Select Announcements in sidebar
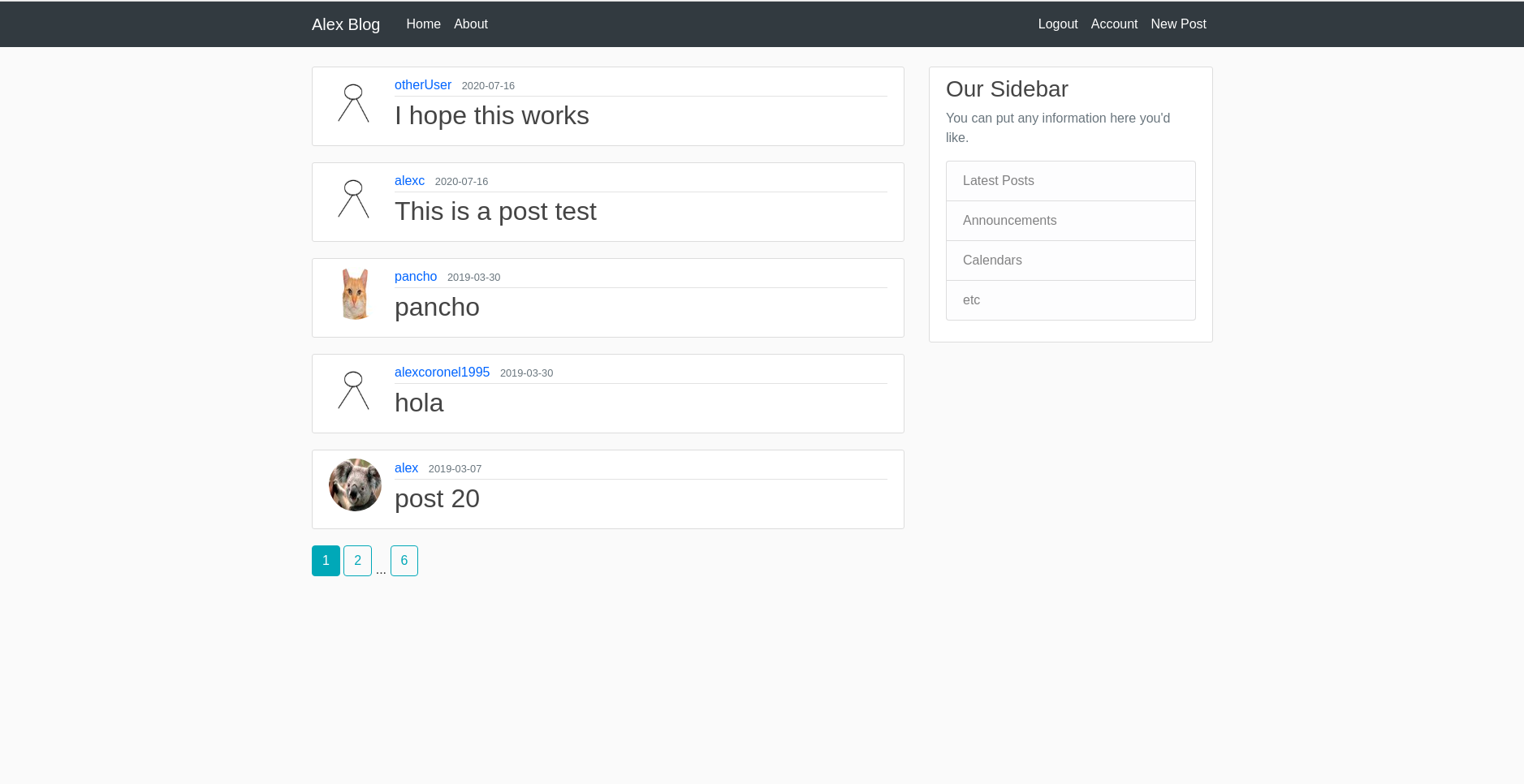 tap(1071, 221)
